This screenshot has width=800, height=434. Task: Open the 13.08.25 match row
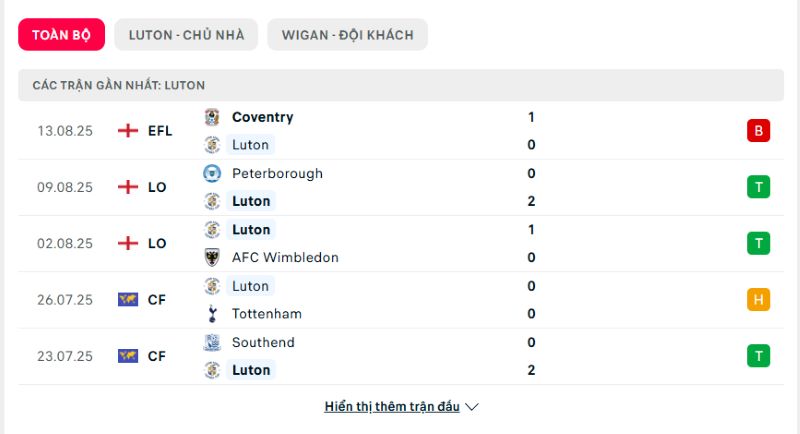point(401,131)
